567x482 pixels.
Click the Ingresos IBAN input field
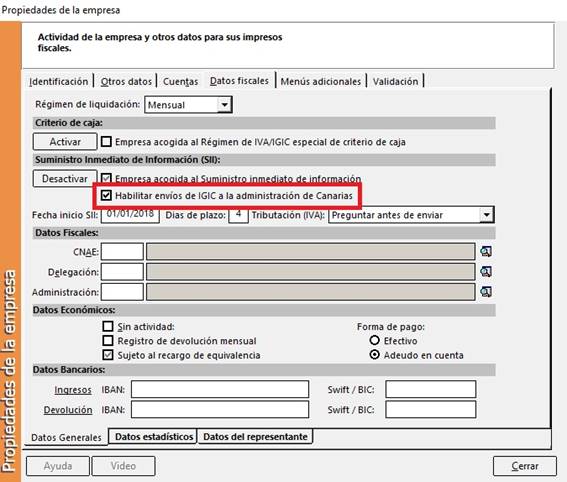click(220, 389)
